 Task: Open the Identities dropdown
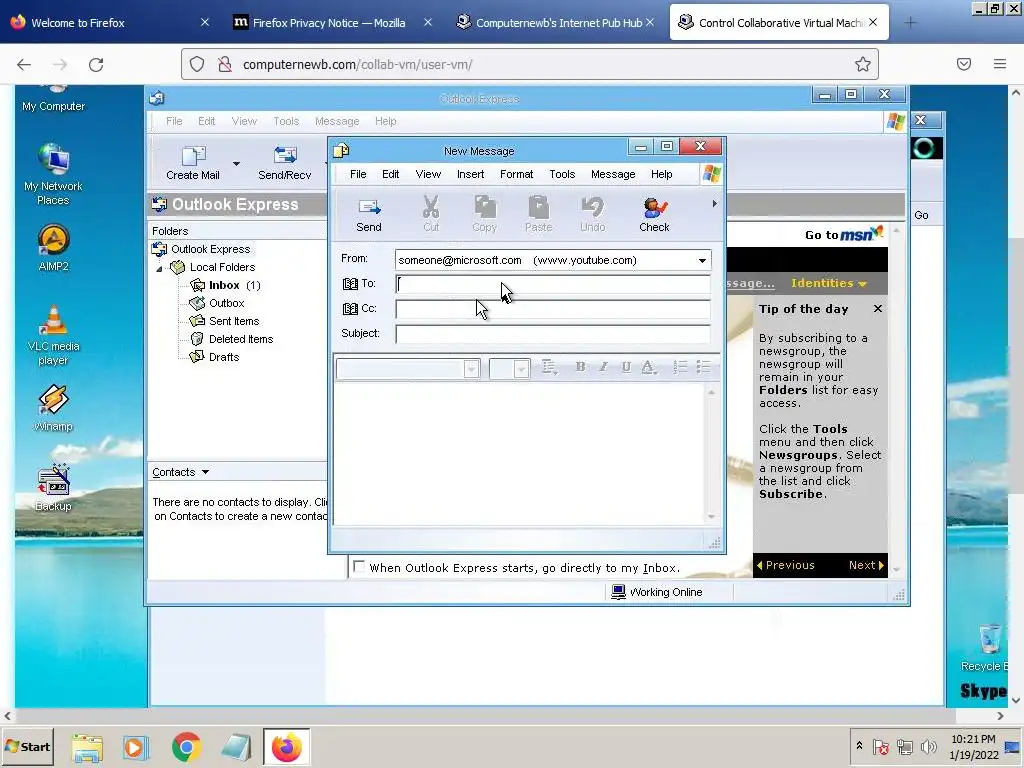point(829,283)
